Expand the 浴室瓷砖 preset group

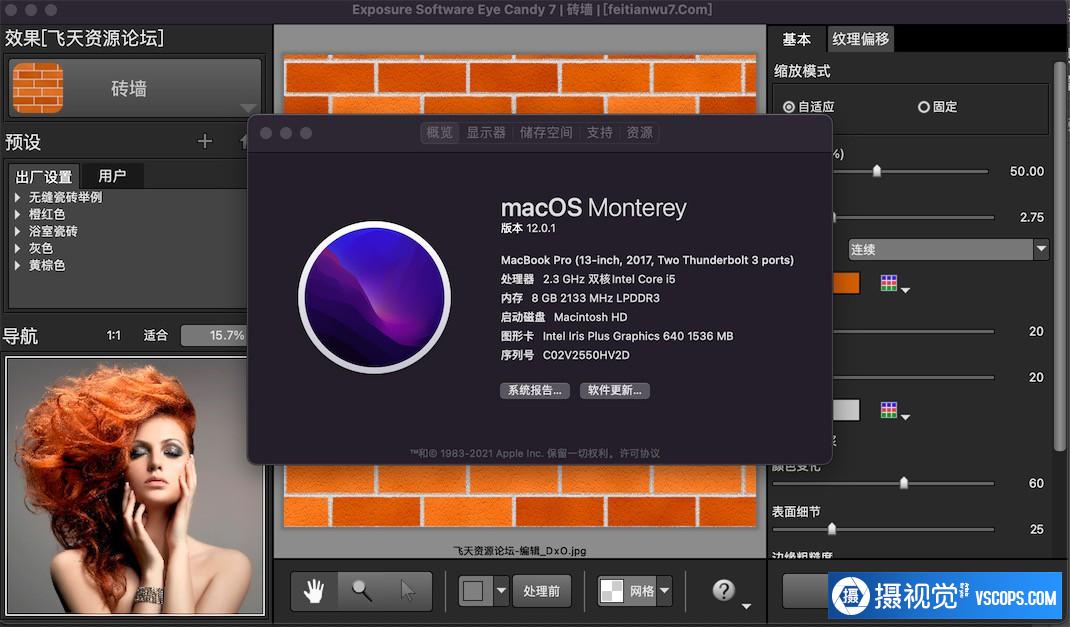[x=17, y=231]
